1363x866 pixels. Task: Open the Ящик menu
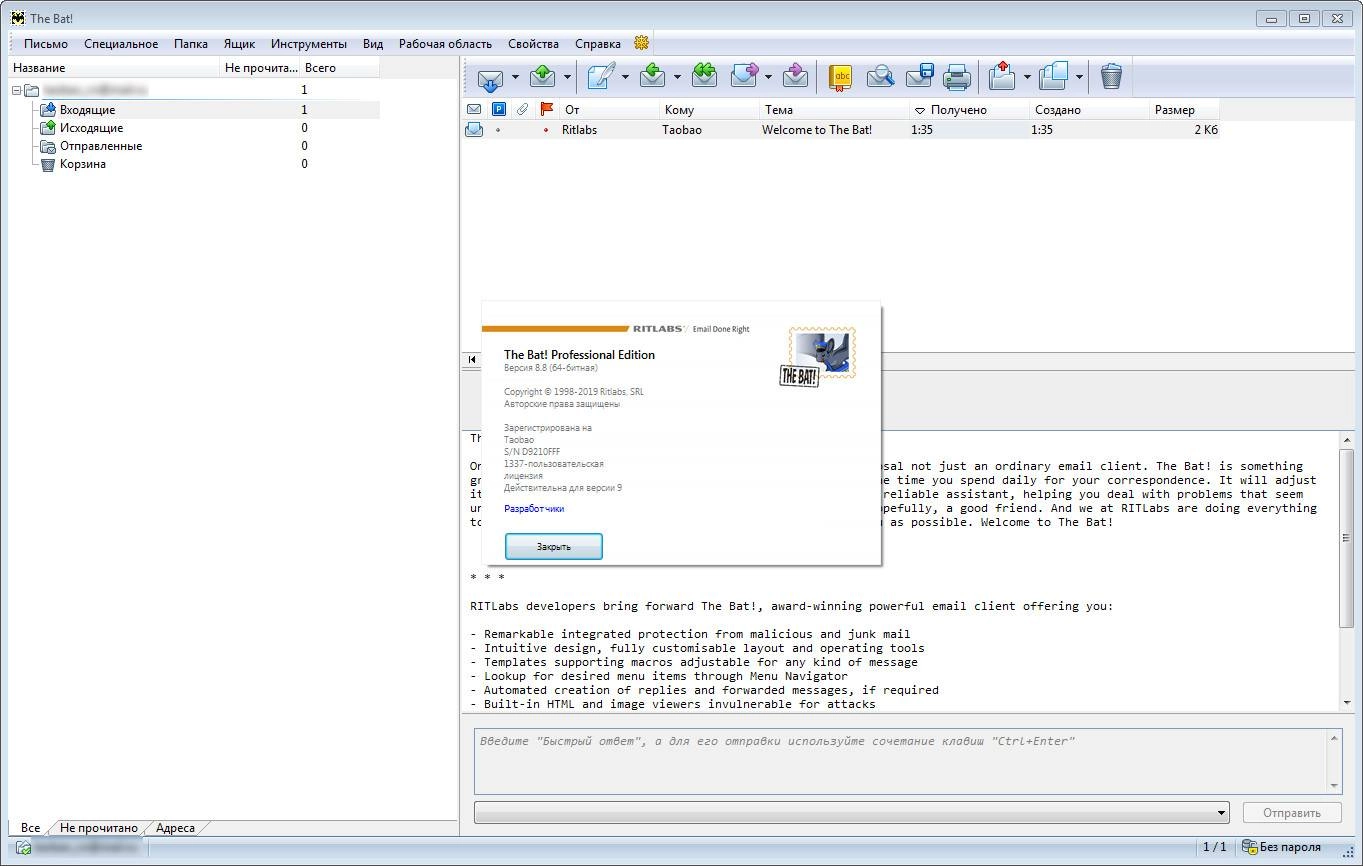(239, 43)
